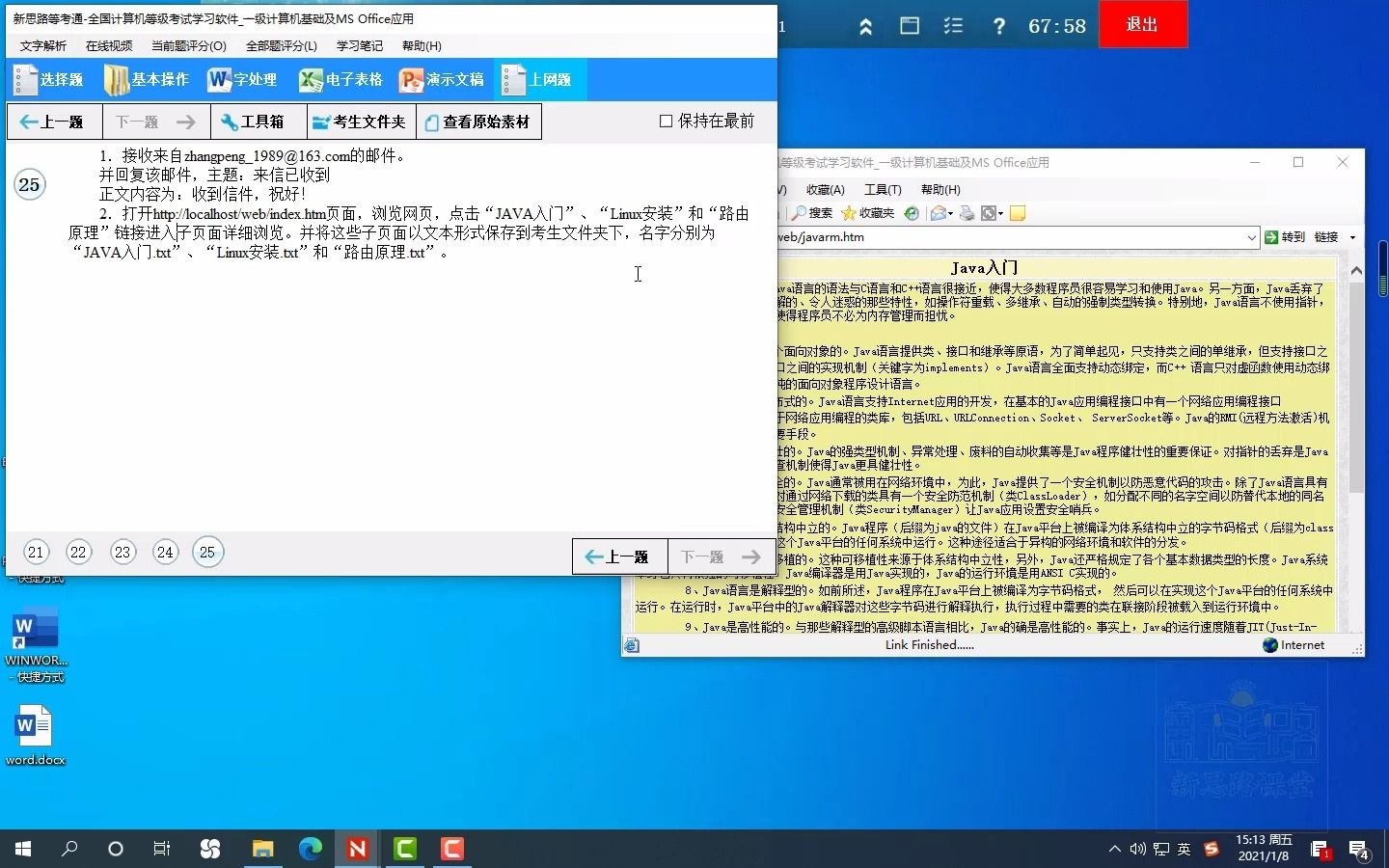Screen dimensions: 1389x868
Task: Click the printer icon in browser
Action: (967, 213)
